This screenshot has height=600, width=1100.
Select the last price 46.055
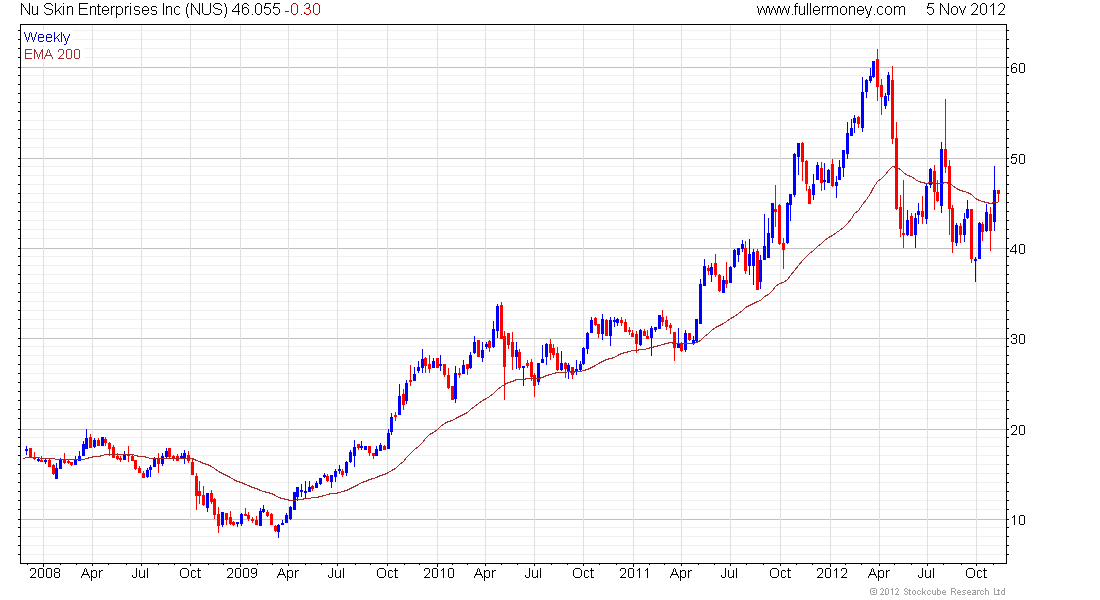coord(256,10)
